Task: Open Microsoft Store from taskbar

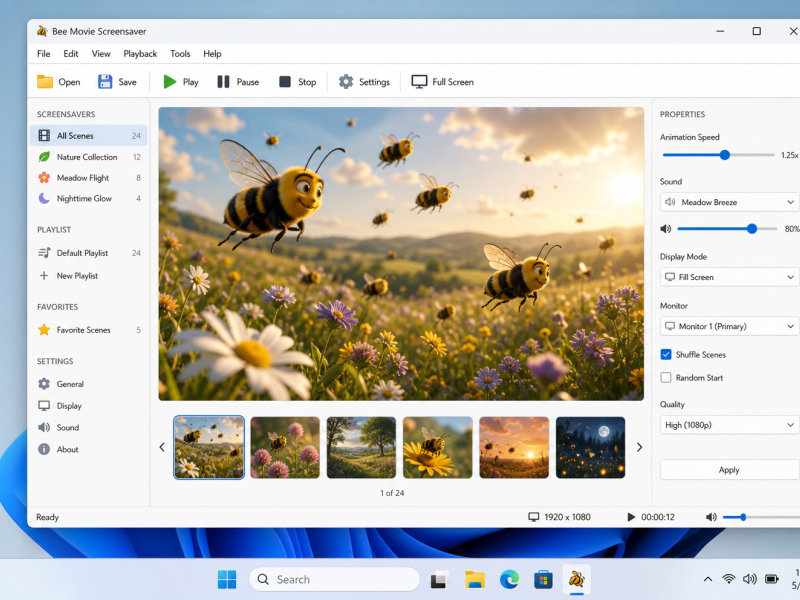Action: coord(543,580)
